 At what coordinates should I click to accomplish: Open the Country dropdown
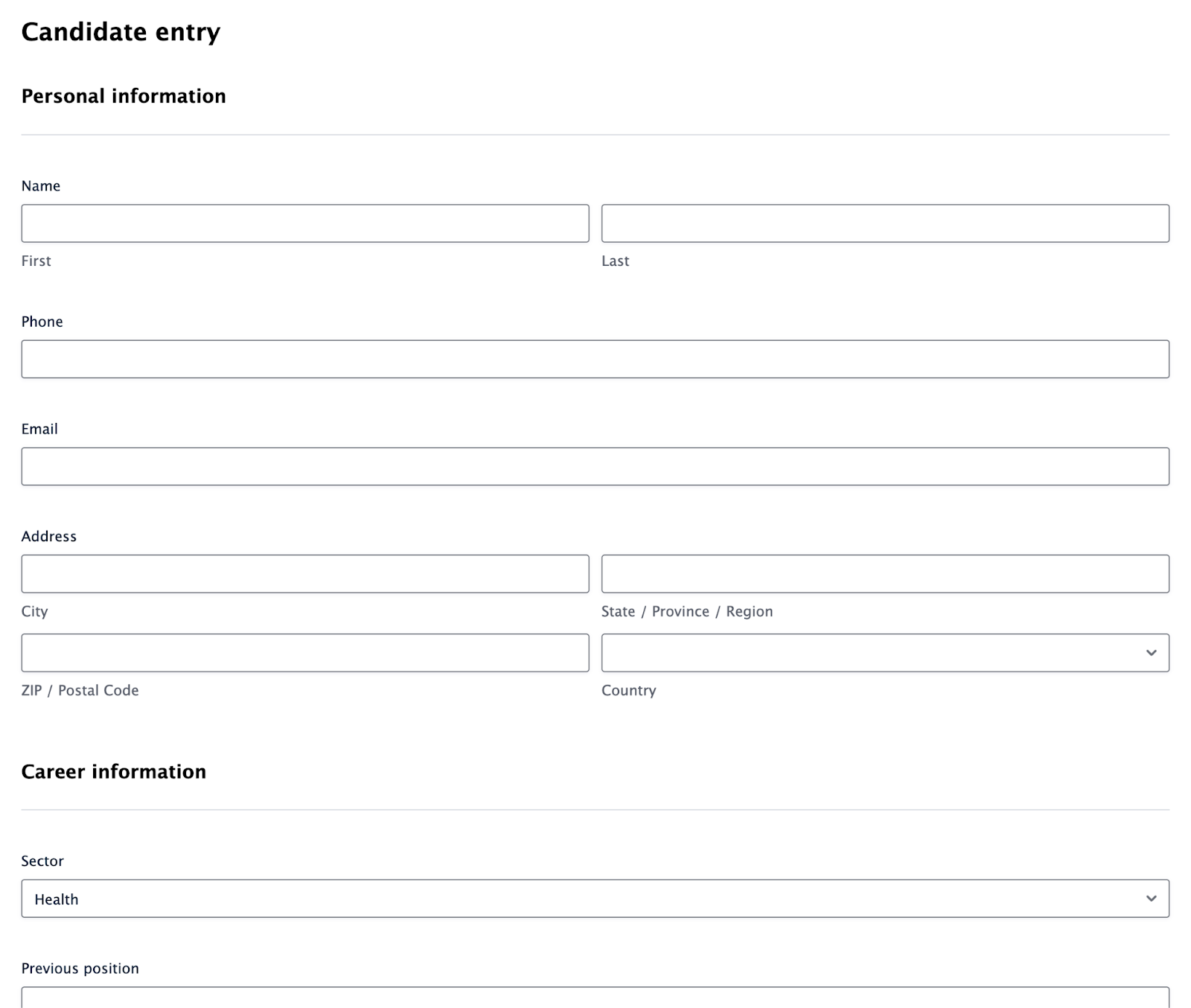point(885,652)
